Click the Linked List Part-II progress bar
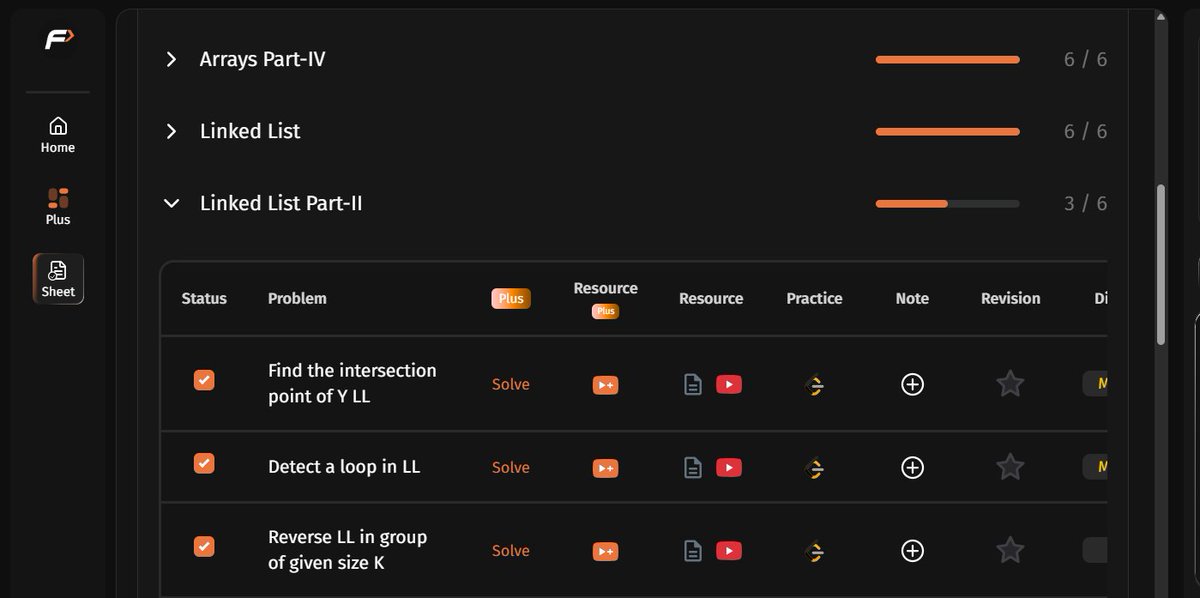 click(x=948, y=204)
